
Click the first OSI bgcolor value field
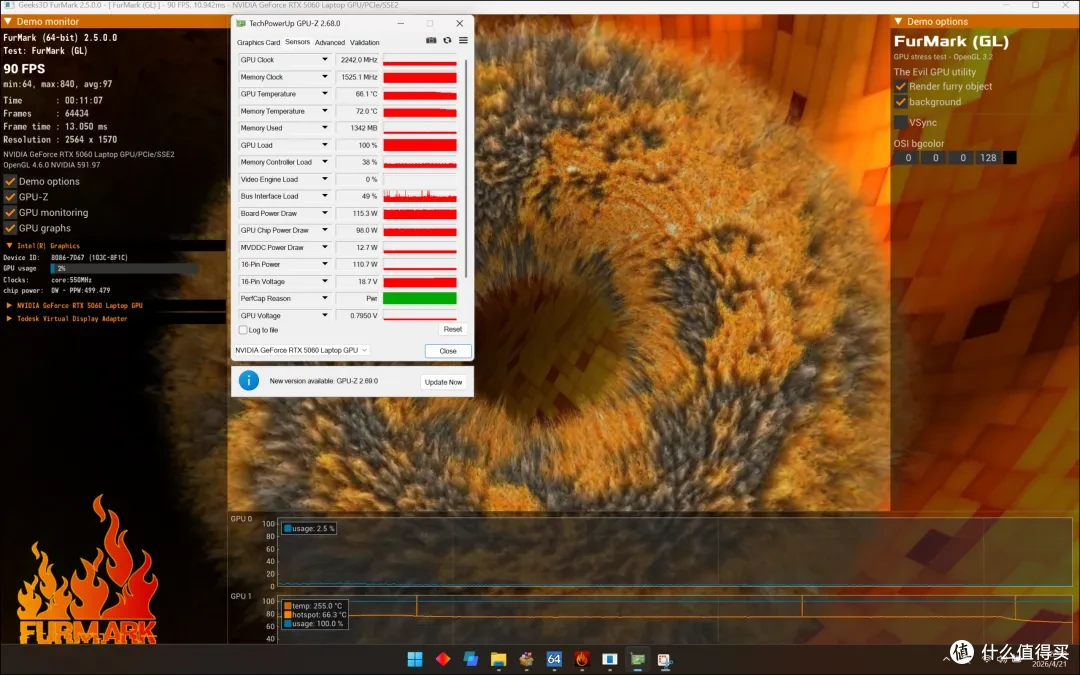pos(908,158)
